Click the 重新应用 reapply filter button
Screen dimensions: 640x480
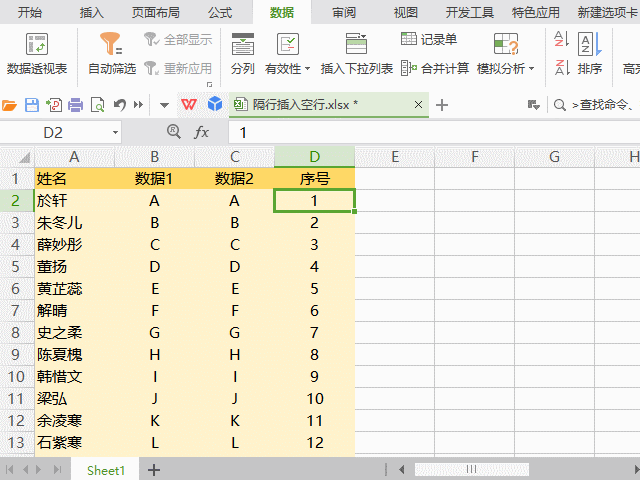178,68
